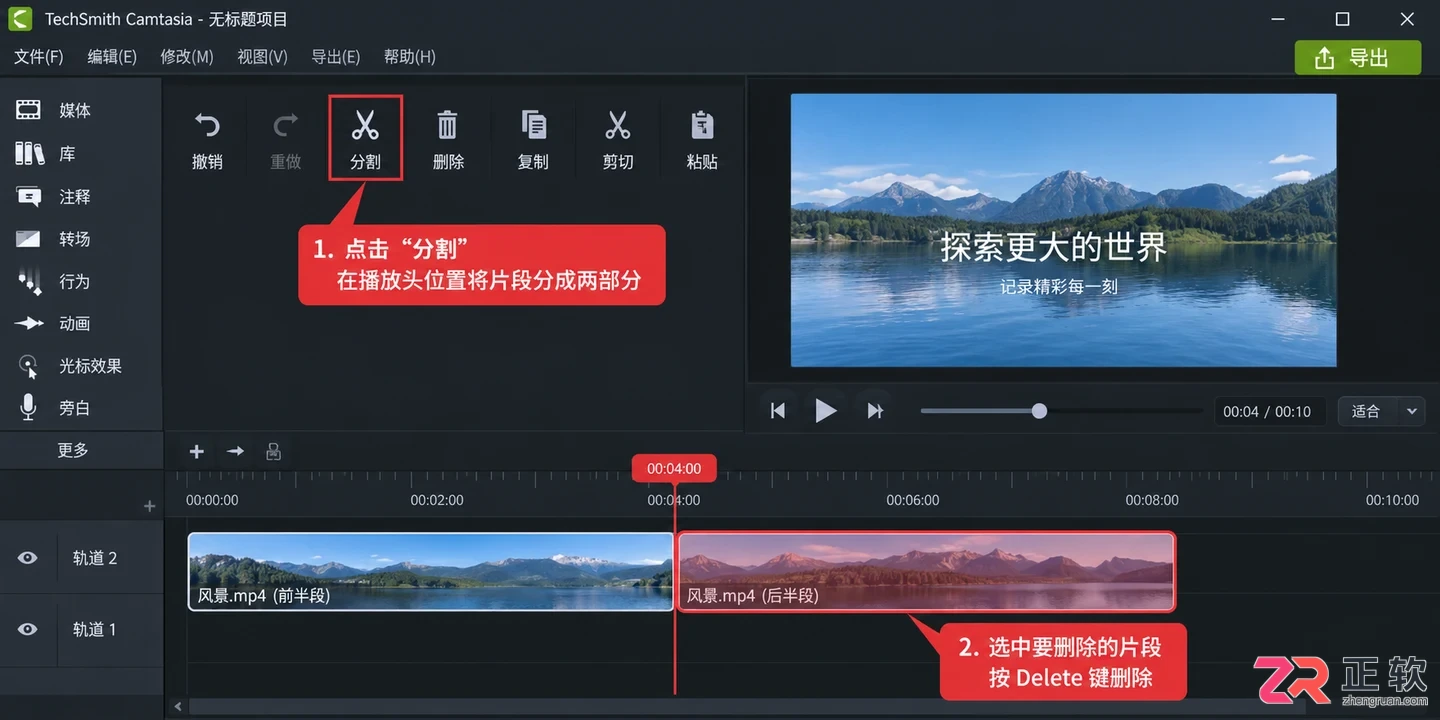The image size is (1440, 720).
Task: Select the 风景.mp4 (后半段) clip
Action: tap(926, 571)
